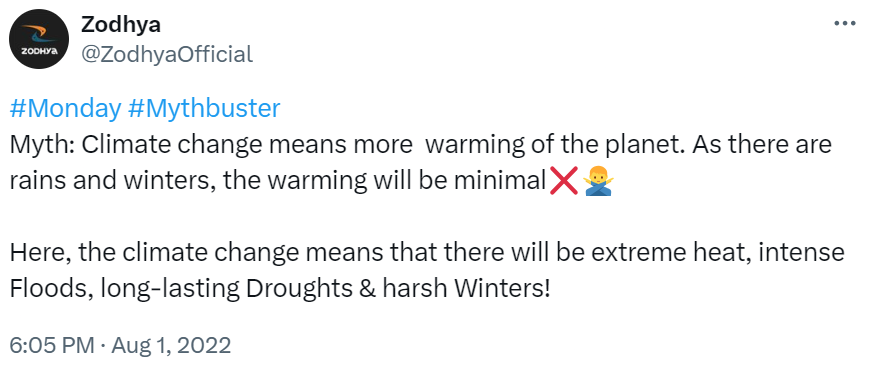Screen dimensions: 869x367
Task: Click the word Myth: in tweet
Action: pyautogui.click(x=41, y=145)
